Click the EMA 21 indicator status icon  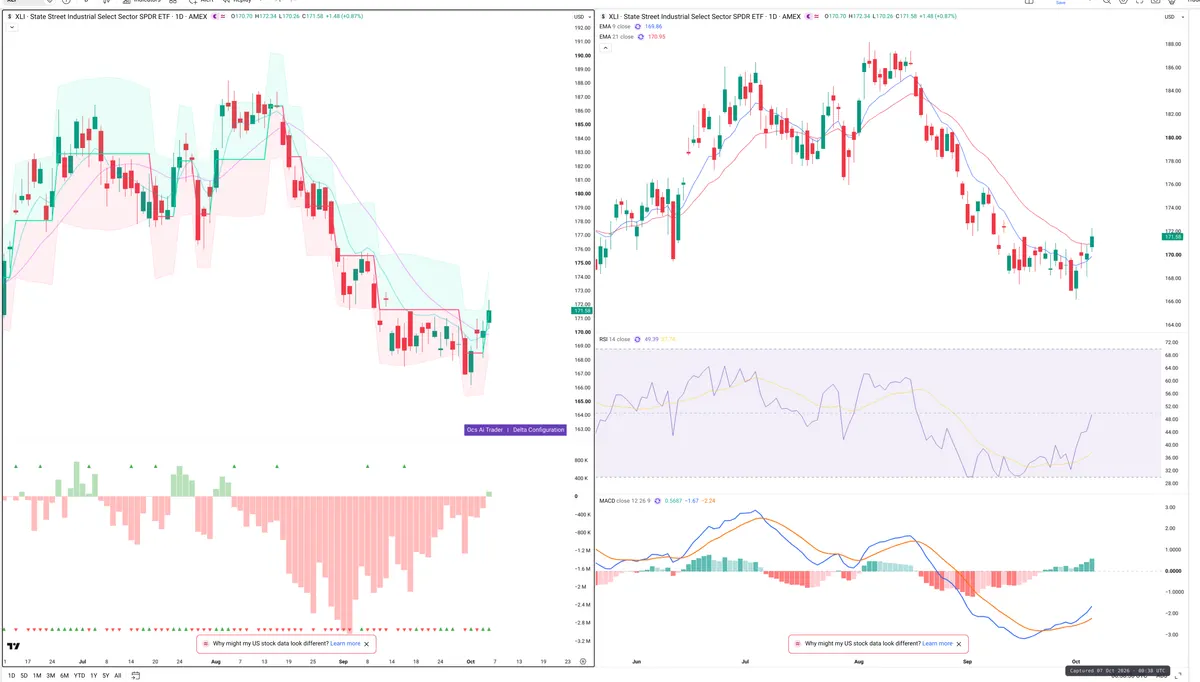coord(641,36)
